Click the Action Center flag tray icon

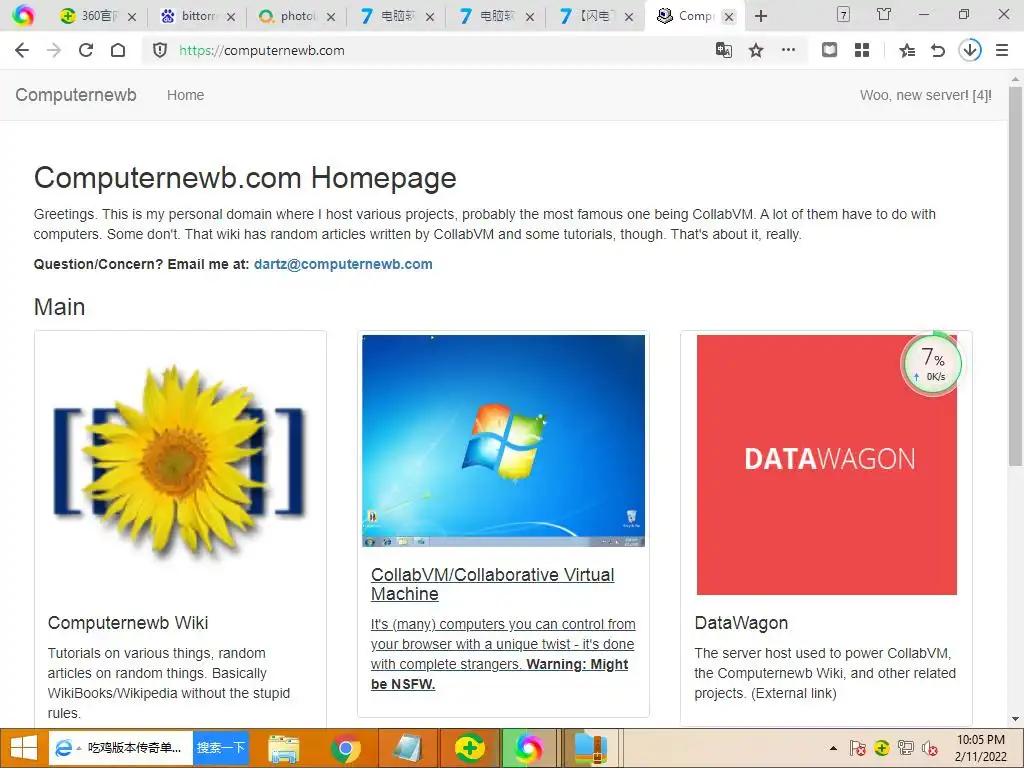857,748
